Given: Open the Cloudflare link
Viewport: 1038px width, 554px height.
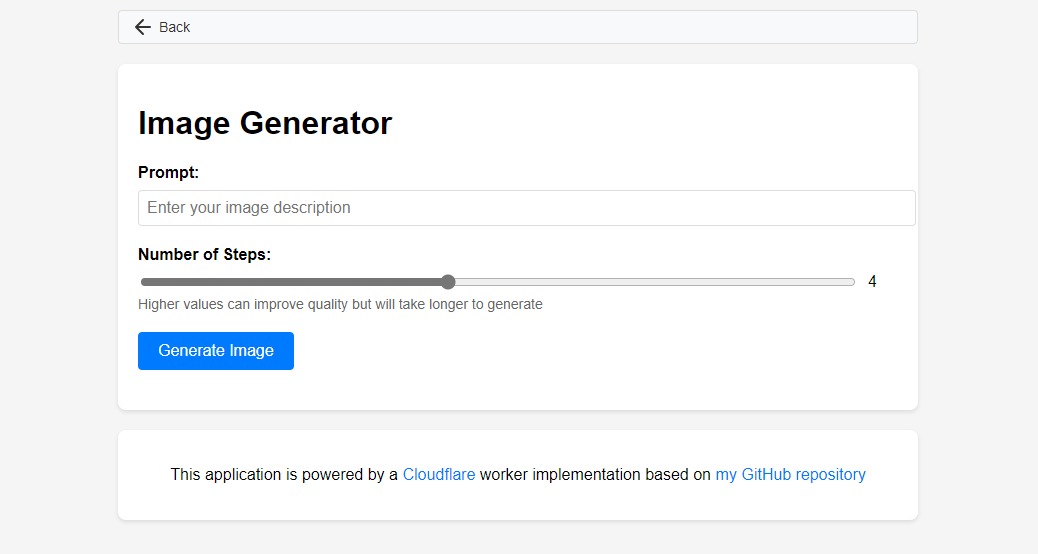Looking at the screenshot, I should coord(438,475).
